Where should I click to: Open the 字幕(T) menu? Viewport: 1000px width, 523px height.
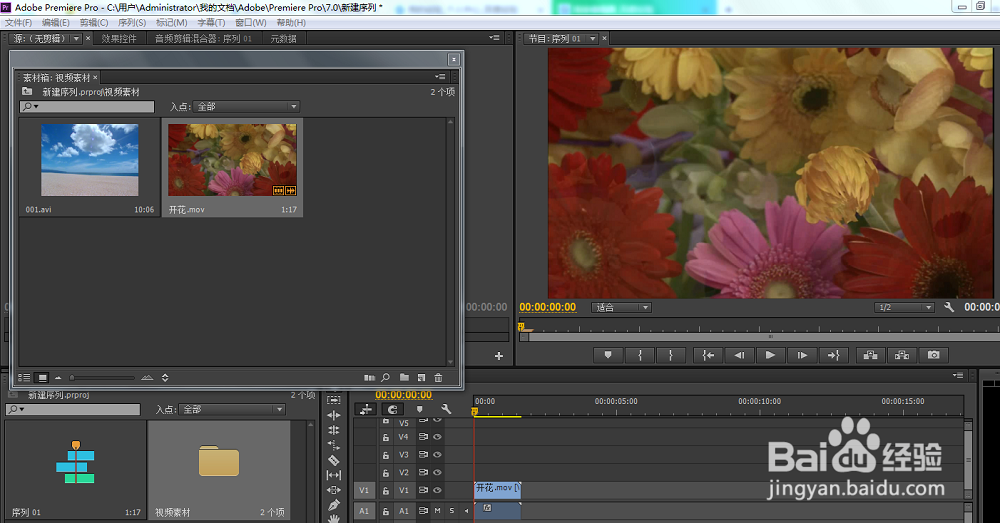[211, 22]
